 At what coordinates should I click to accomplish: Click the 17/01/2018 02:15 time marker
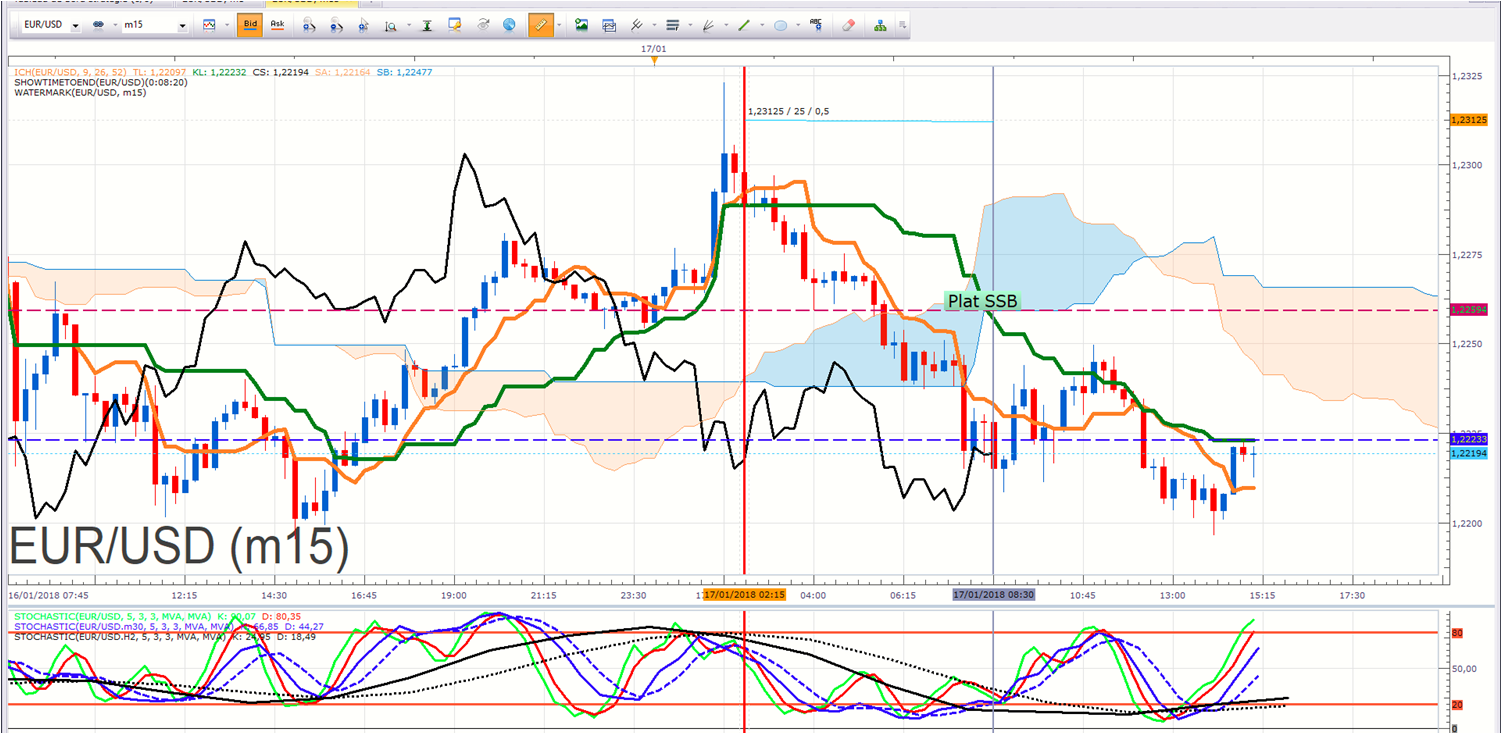743,594
